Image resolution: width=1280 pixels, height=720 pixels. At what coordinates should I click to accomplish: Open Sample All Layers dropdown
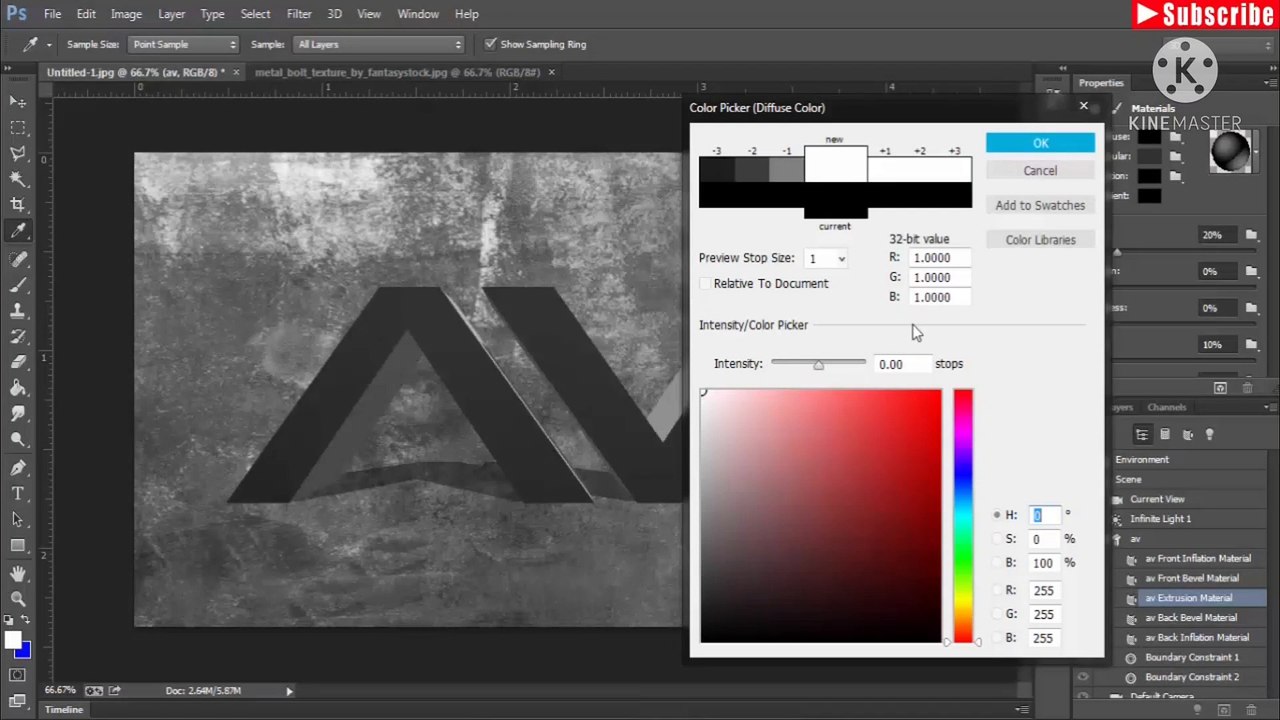(x=380, y=44)
